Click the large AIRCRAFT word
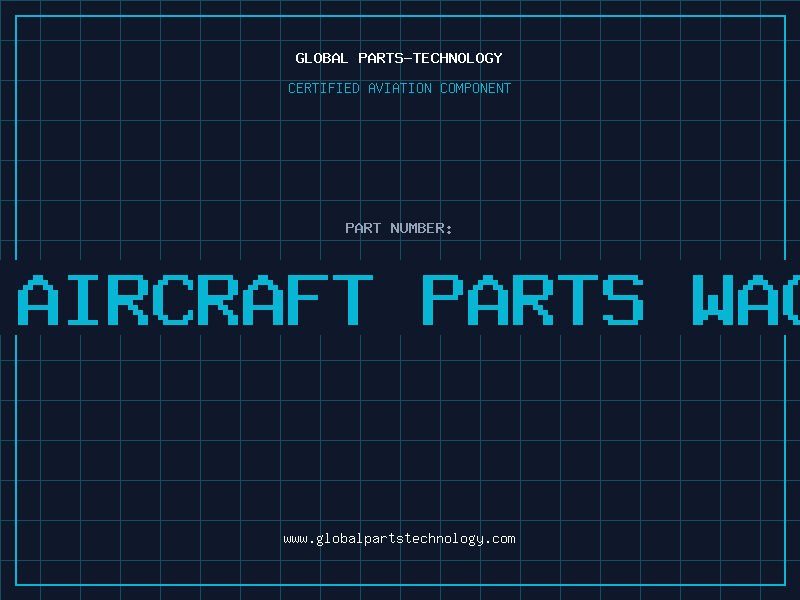 [x=195, y=300]
